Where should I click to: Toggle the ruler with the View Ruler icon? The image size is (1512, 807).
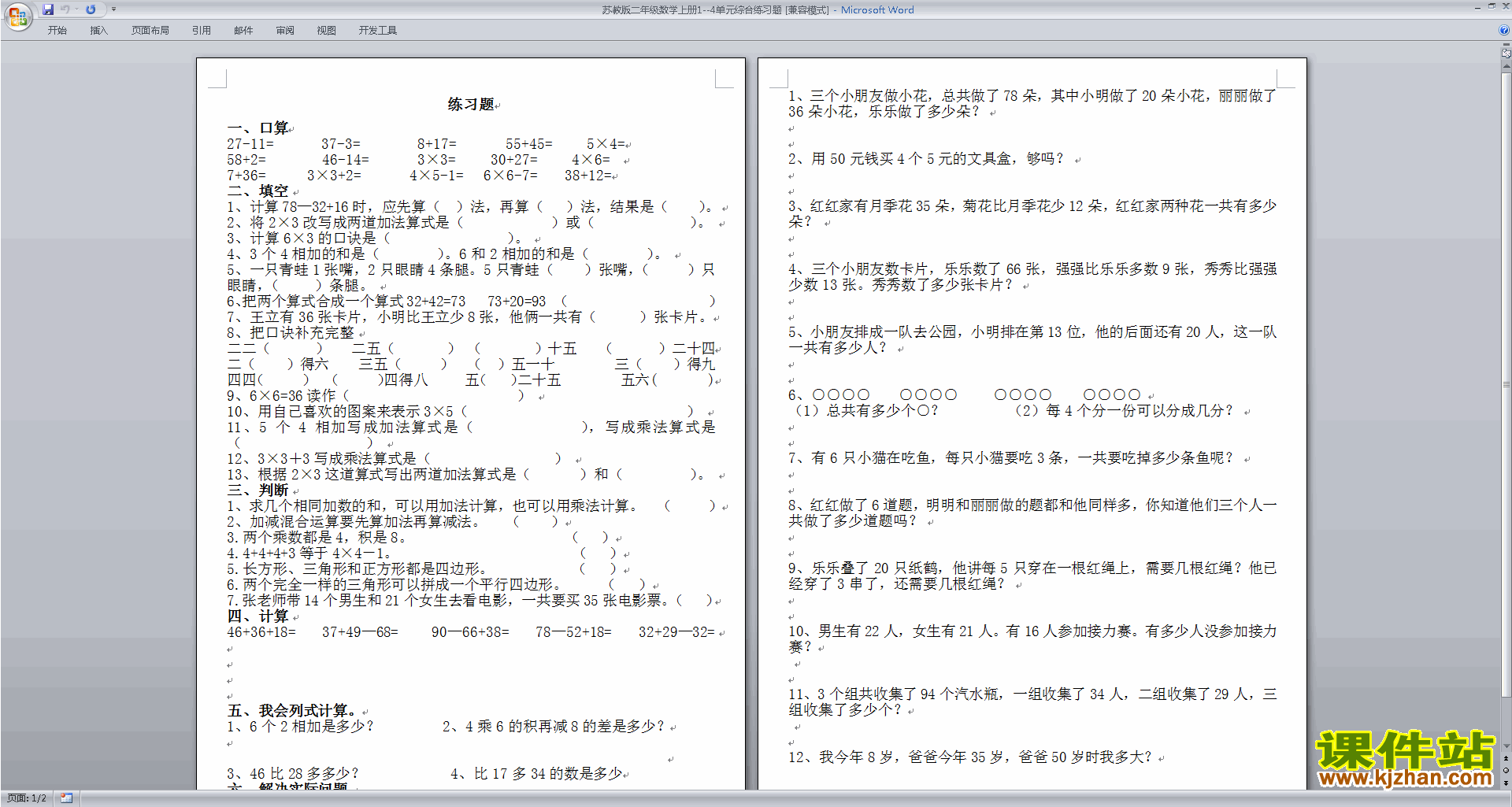pos(1506,54)
